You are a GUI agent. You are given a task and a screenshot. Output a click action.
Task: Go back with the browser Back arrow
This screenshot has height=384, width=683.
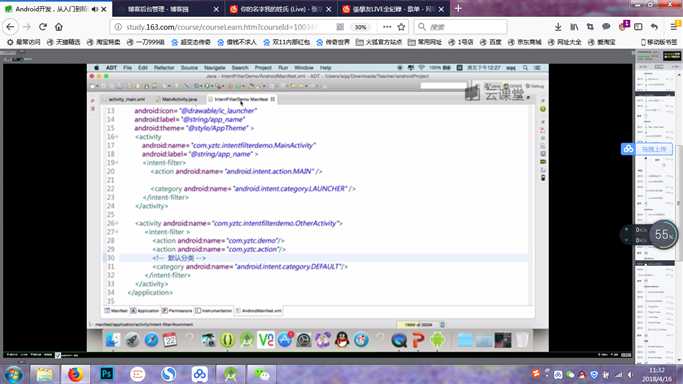10,27
